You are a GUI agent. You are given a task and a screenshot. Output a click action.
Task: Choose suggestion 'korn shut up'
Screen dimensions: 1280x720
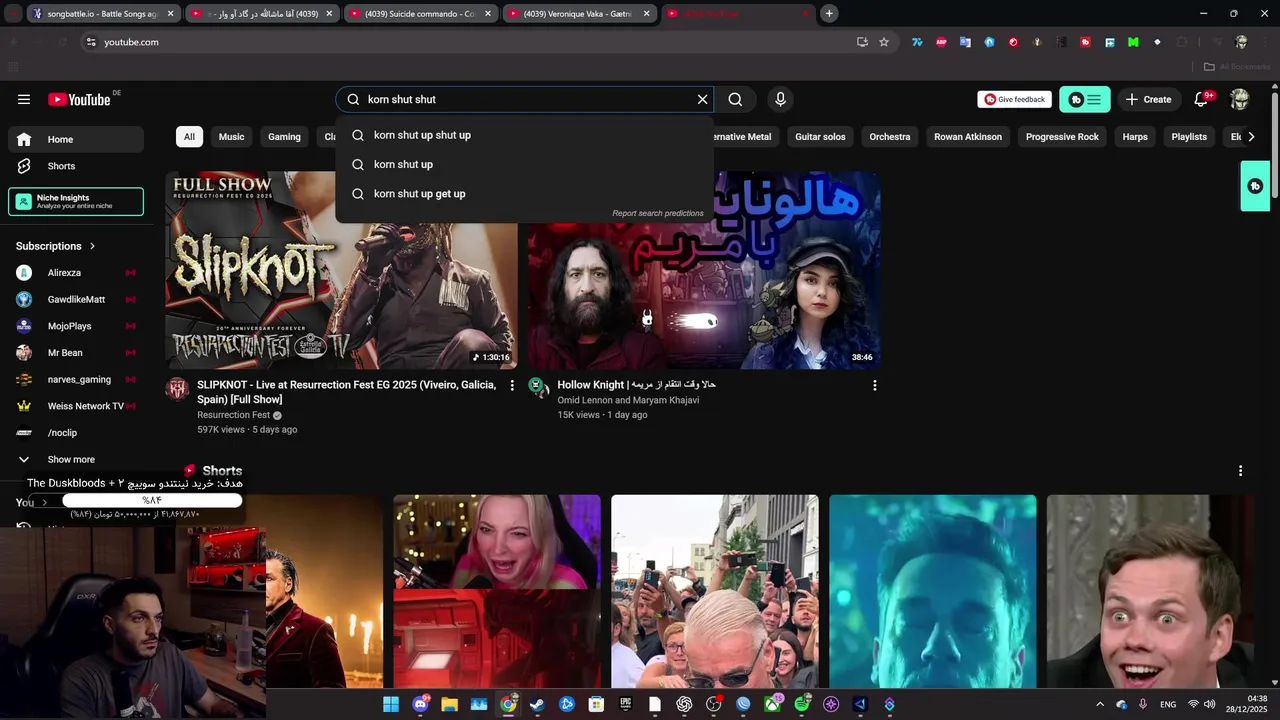tap(525, 164)
